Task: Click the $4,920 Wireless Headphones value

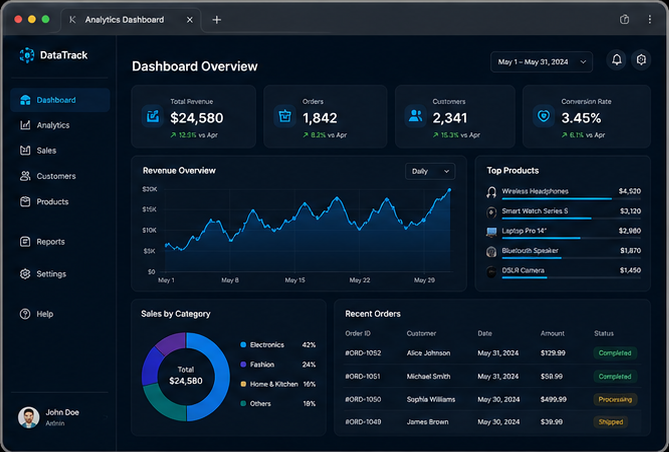Action: tap(630, 191)
